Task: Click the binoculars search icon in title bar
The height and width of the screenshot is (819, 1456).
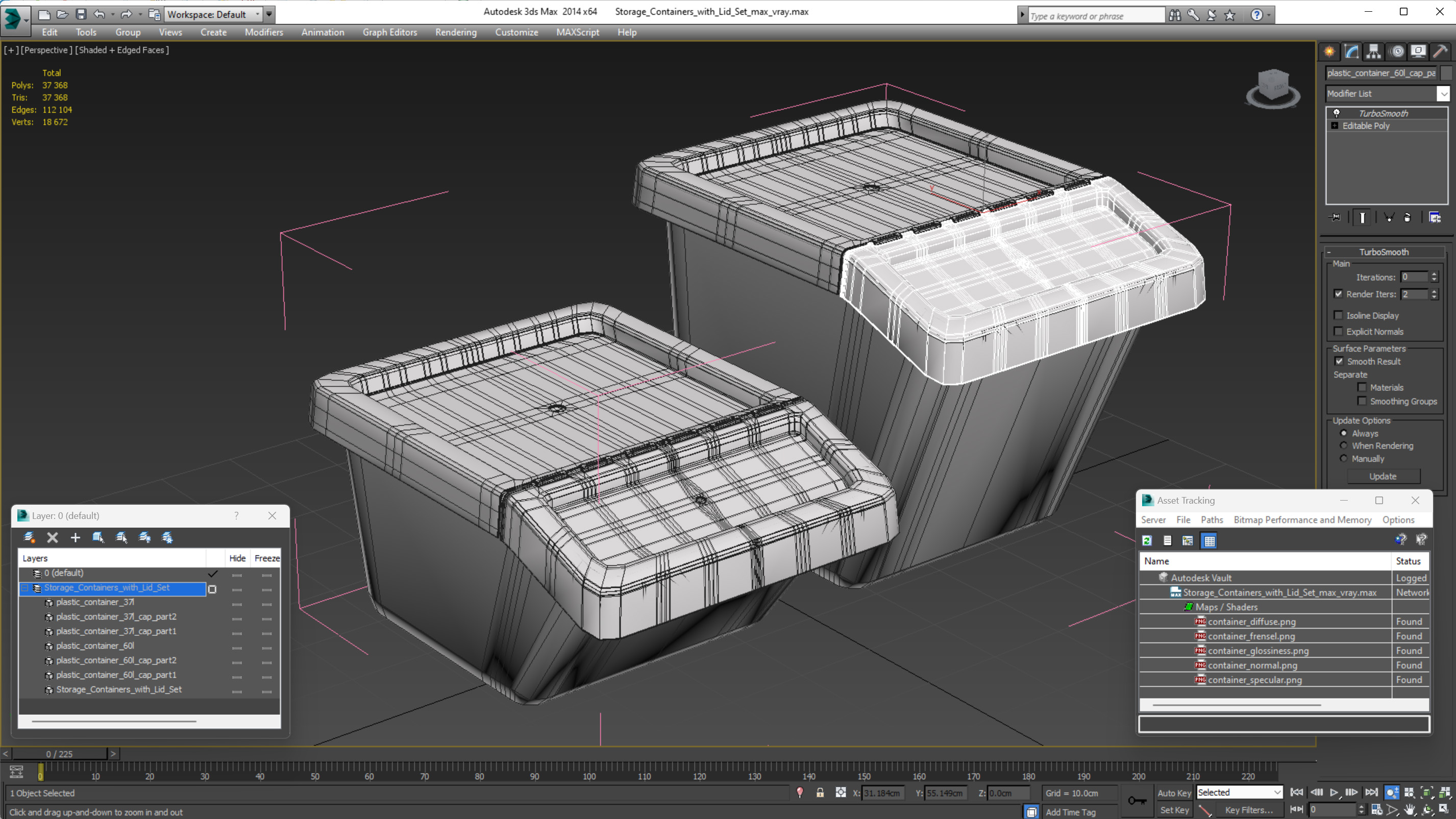Action: [x=1175, y=15]
